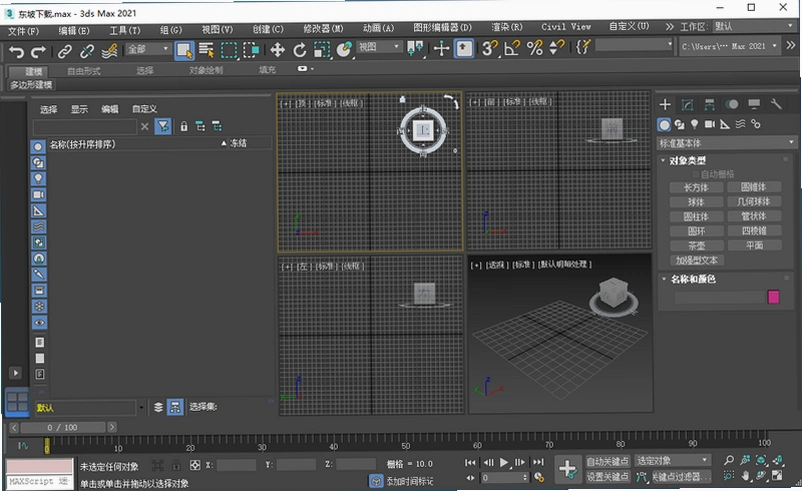Click Use Pivot Point Center icon
802x491 pixels.
coord(415,49)
